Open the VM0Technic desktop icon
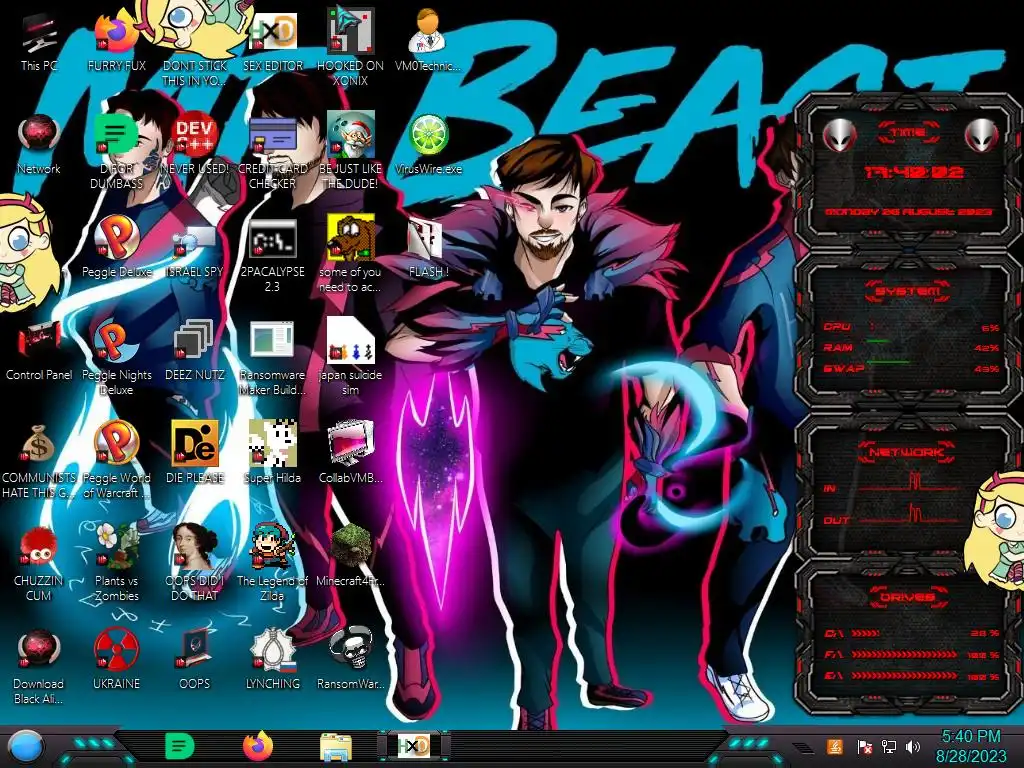This screenshot has height=768, width=1024. (x=427, y=42)
